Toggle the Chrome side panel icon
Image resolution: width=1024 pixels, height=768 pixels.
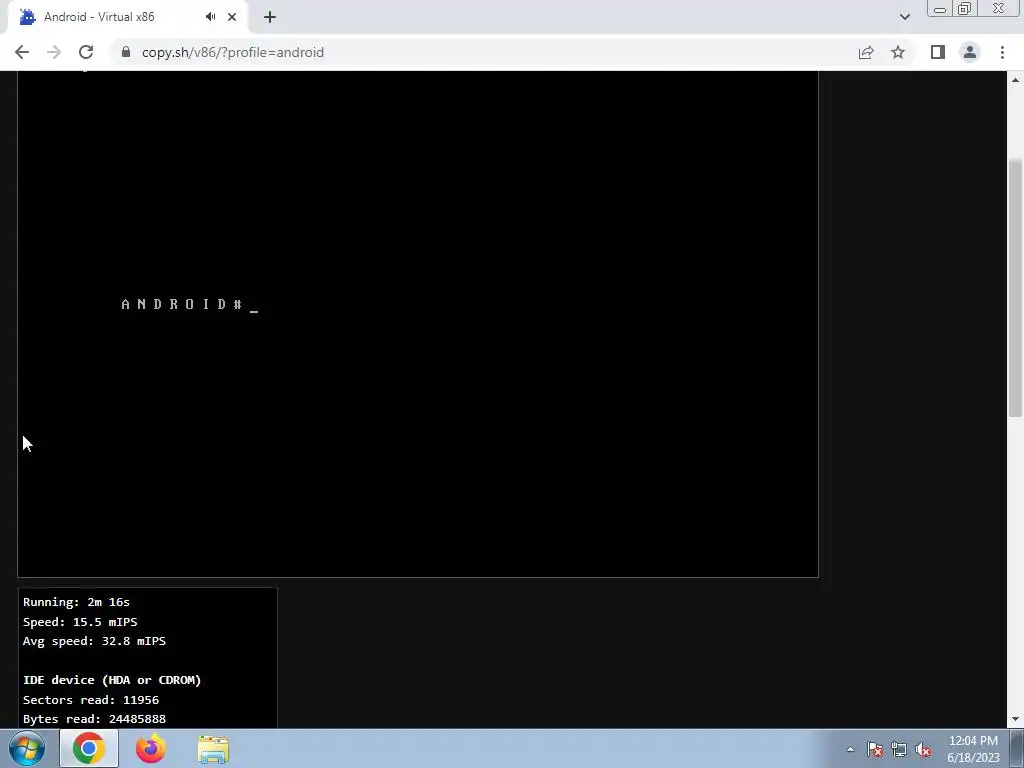(938, 52)
